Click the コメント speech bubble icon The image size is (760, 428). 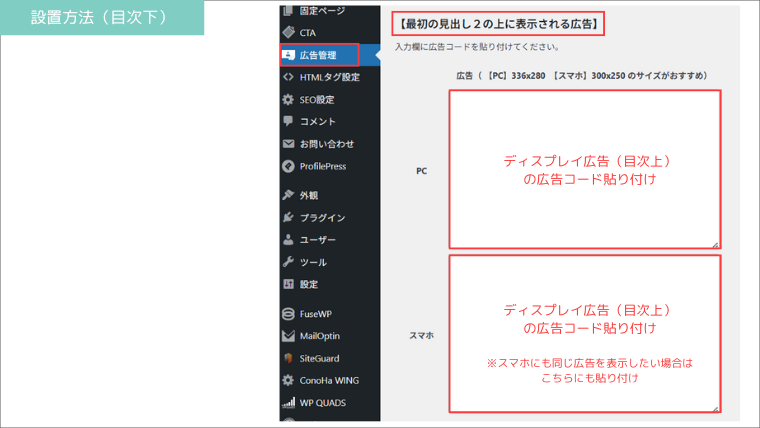pos(288,121)
